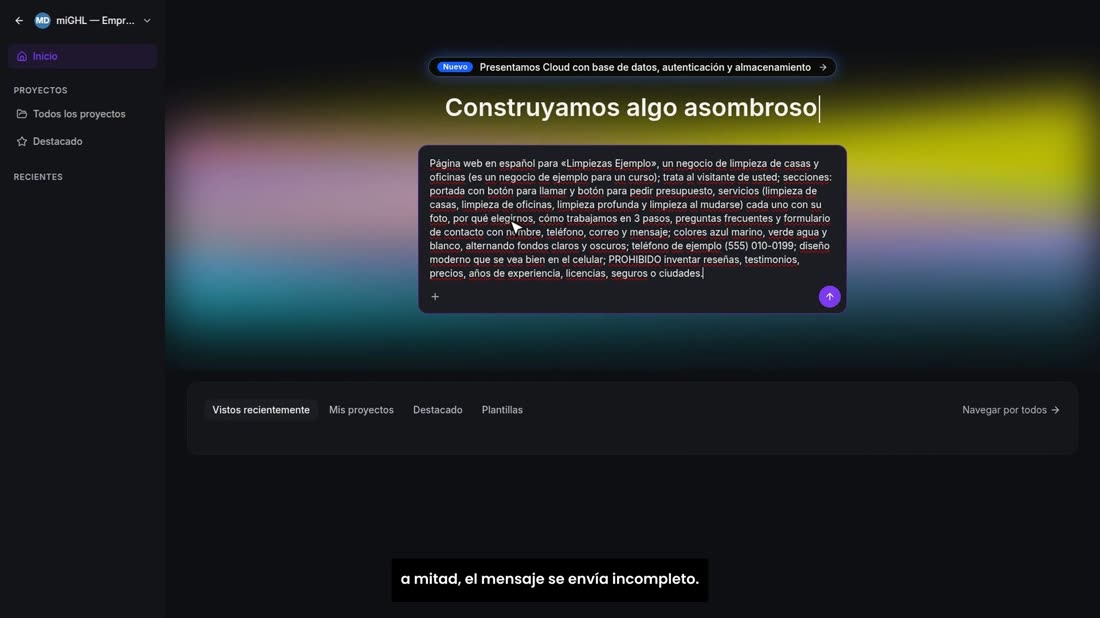Open the Cloud announcement banner text
This screenshot has height=618, width=1100.
coord(645,67)
